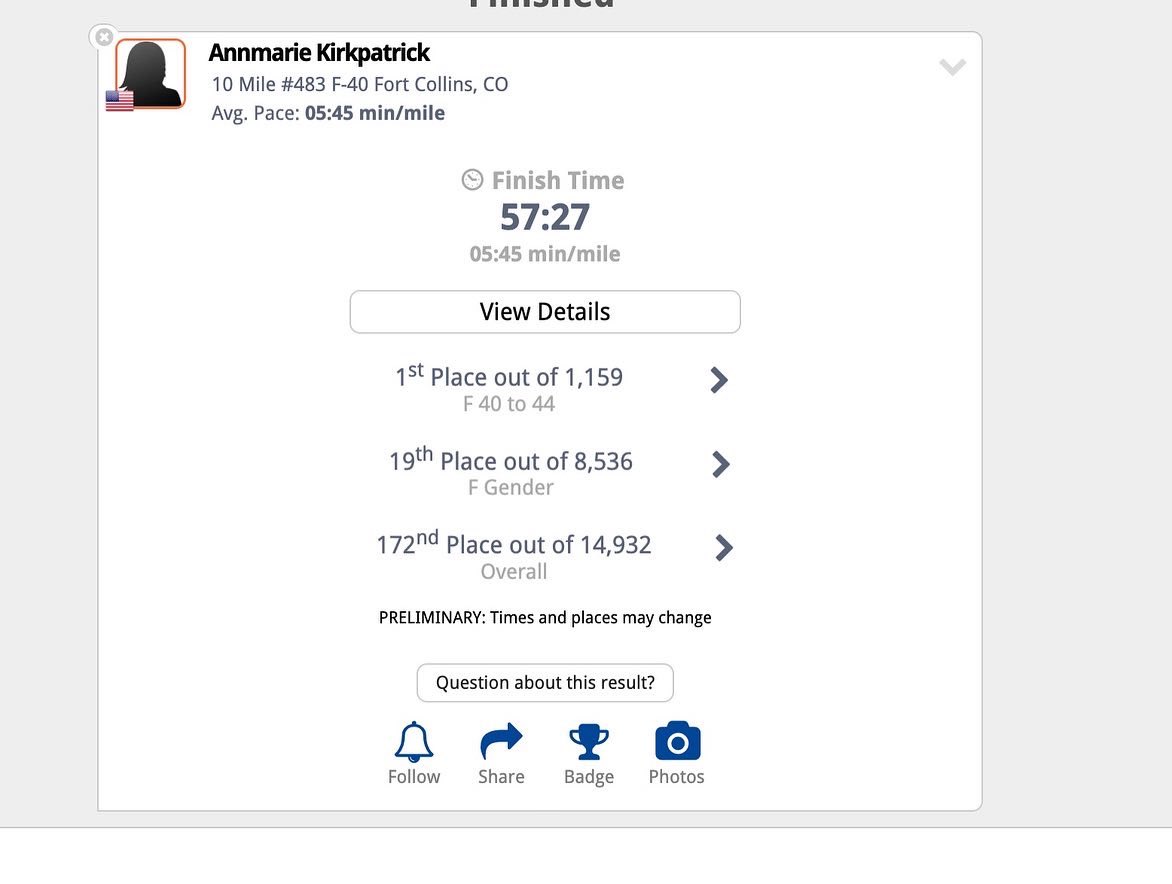The width and height of the screenshot is (1172, 884).
Task: Select the 19th Place out of 8,536 row
Action: [x=511, y=462]
